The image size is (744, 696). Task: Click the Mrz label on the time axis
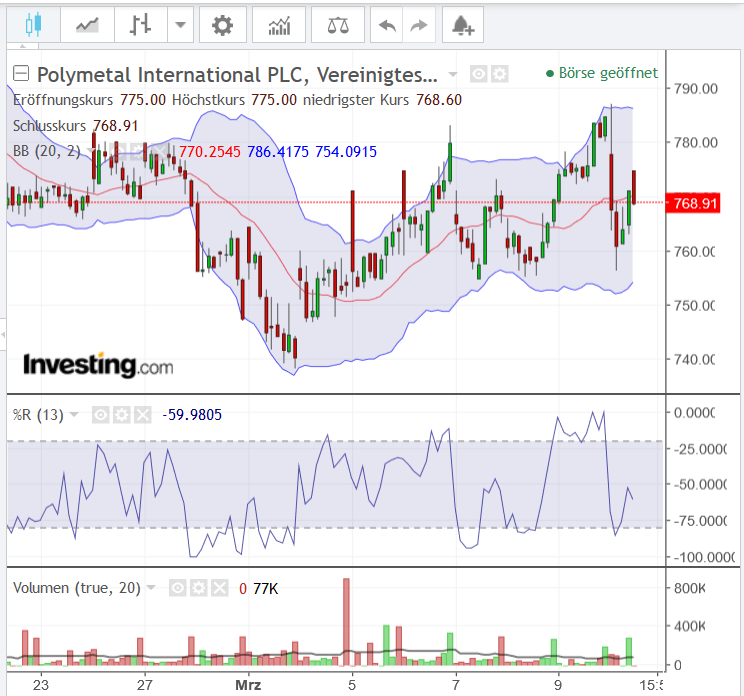click(248, 685)
